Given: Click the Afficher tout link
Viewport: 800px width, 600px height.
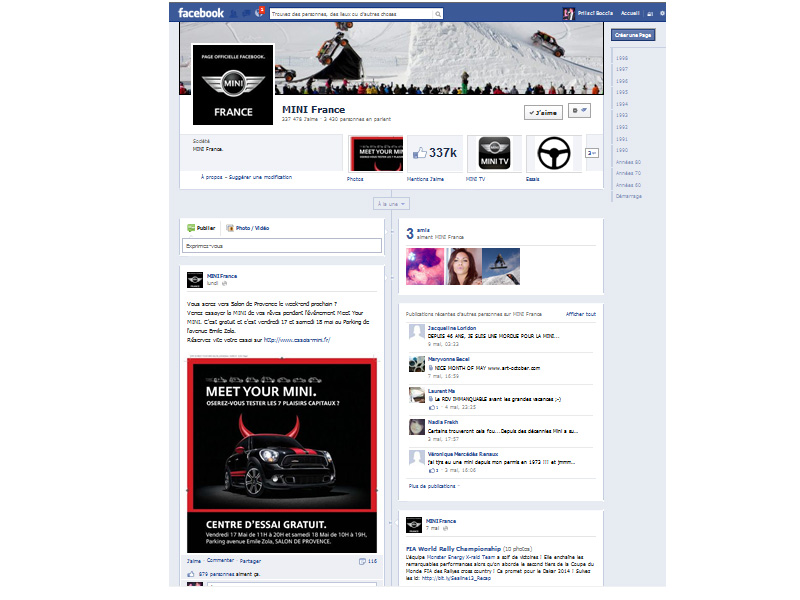Looking at the screenshot, I should (x=581, y=314).
